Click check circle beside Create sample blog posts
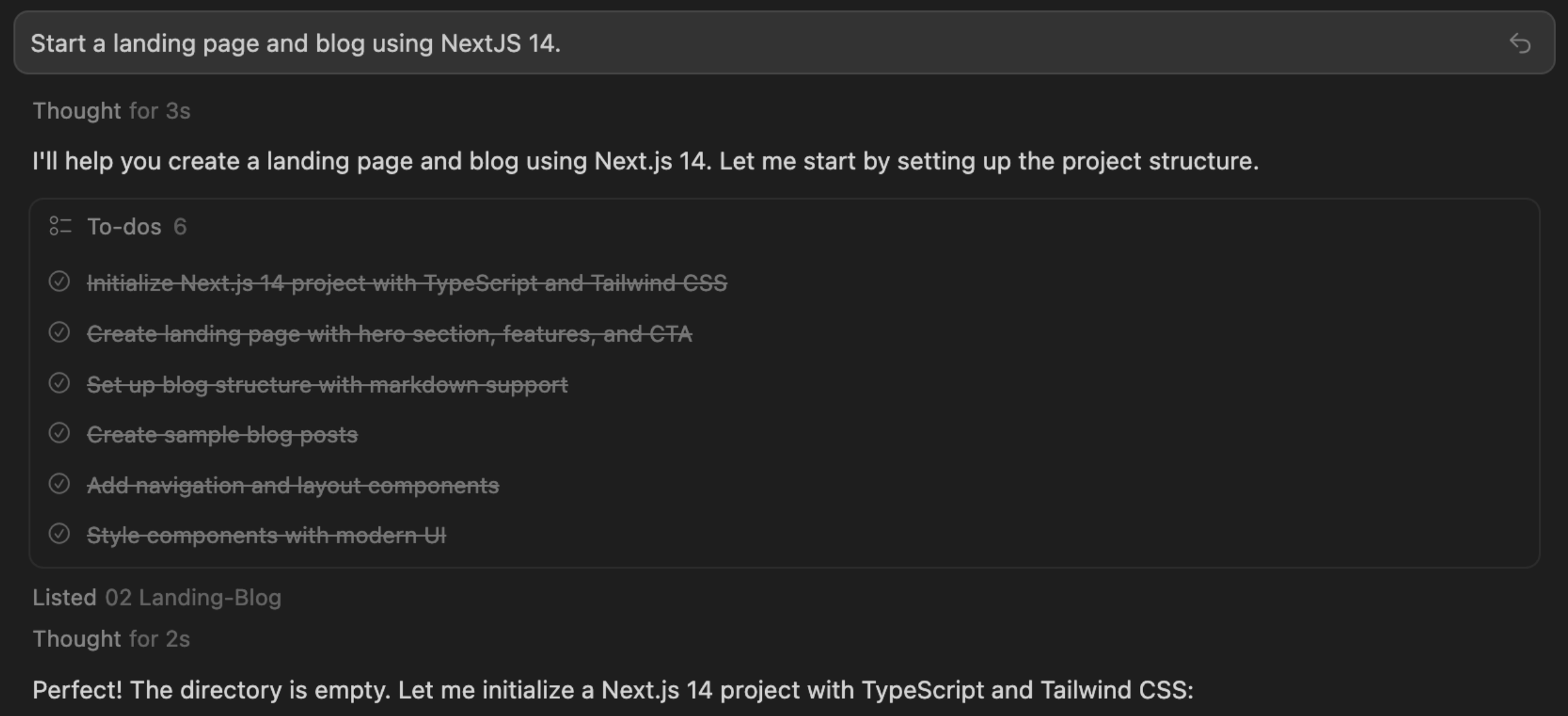Image resolution: width=1568 pixels, height=716 pixels. [x=59, y=433]
